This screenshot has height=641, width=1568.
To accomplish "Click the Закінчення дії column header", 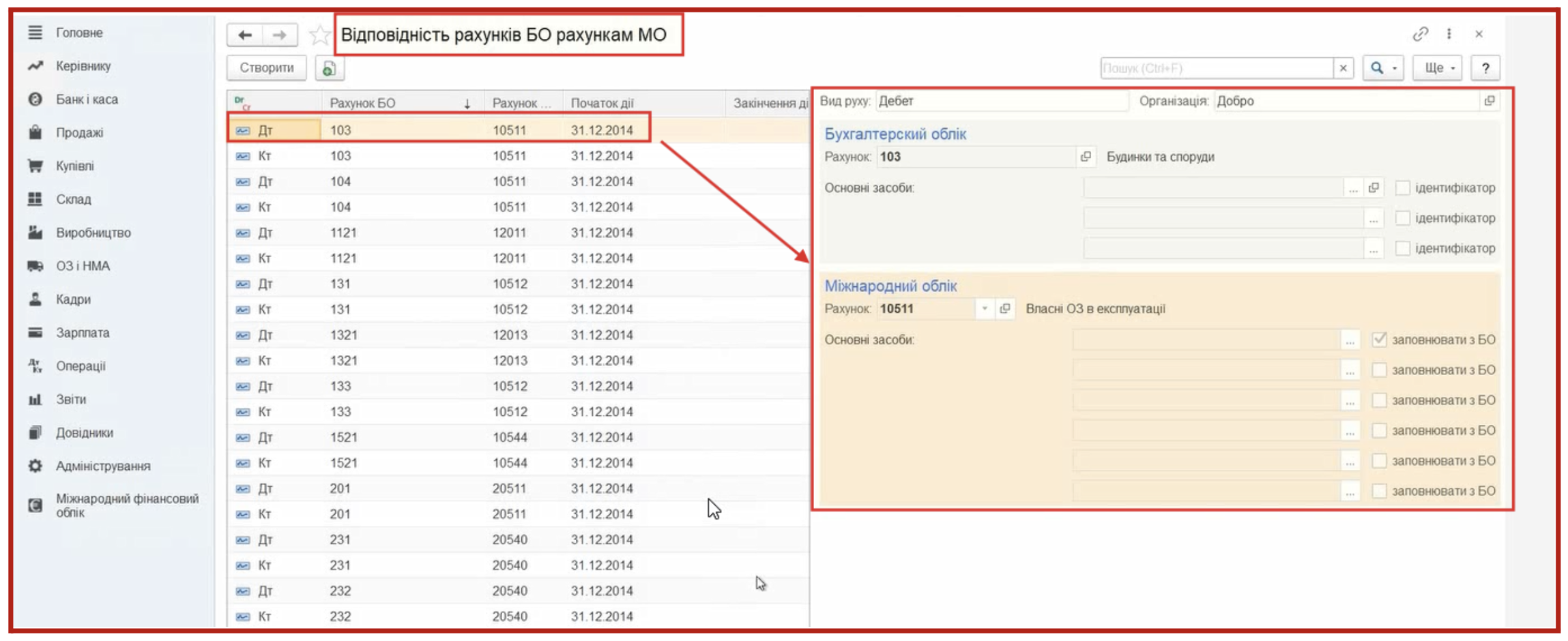I will point(768,103).
